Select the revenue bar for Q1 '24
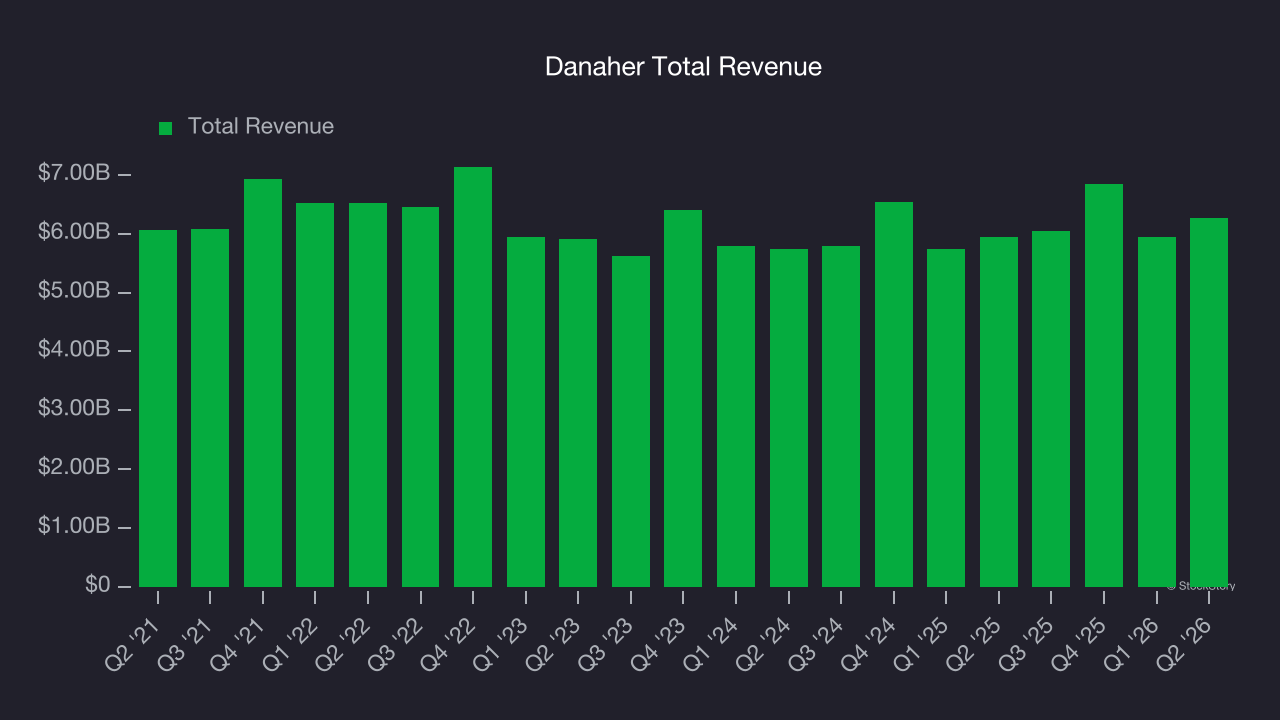 click(736, 416)
